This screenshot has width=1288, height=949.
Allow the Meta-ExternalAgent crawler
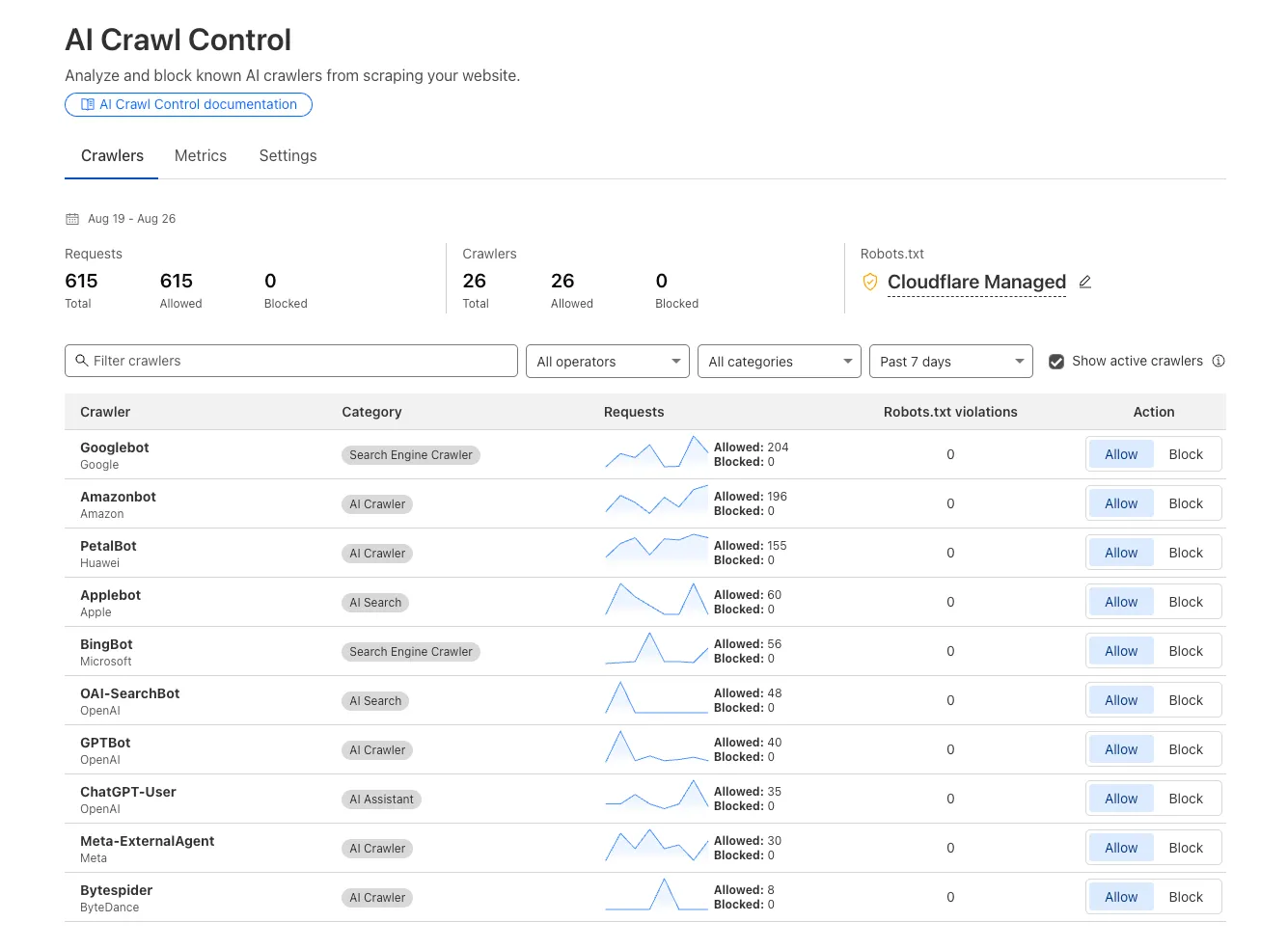(x=1120, y=847)
